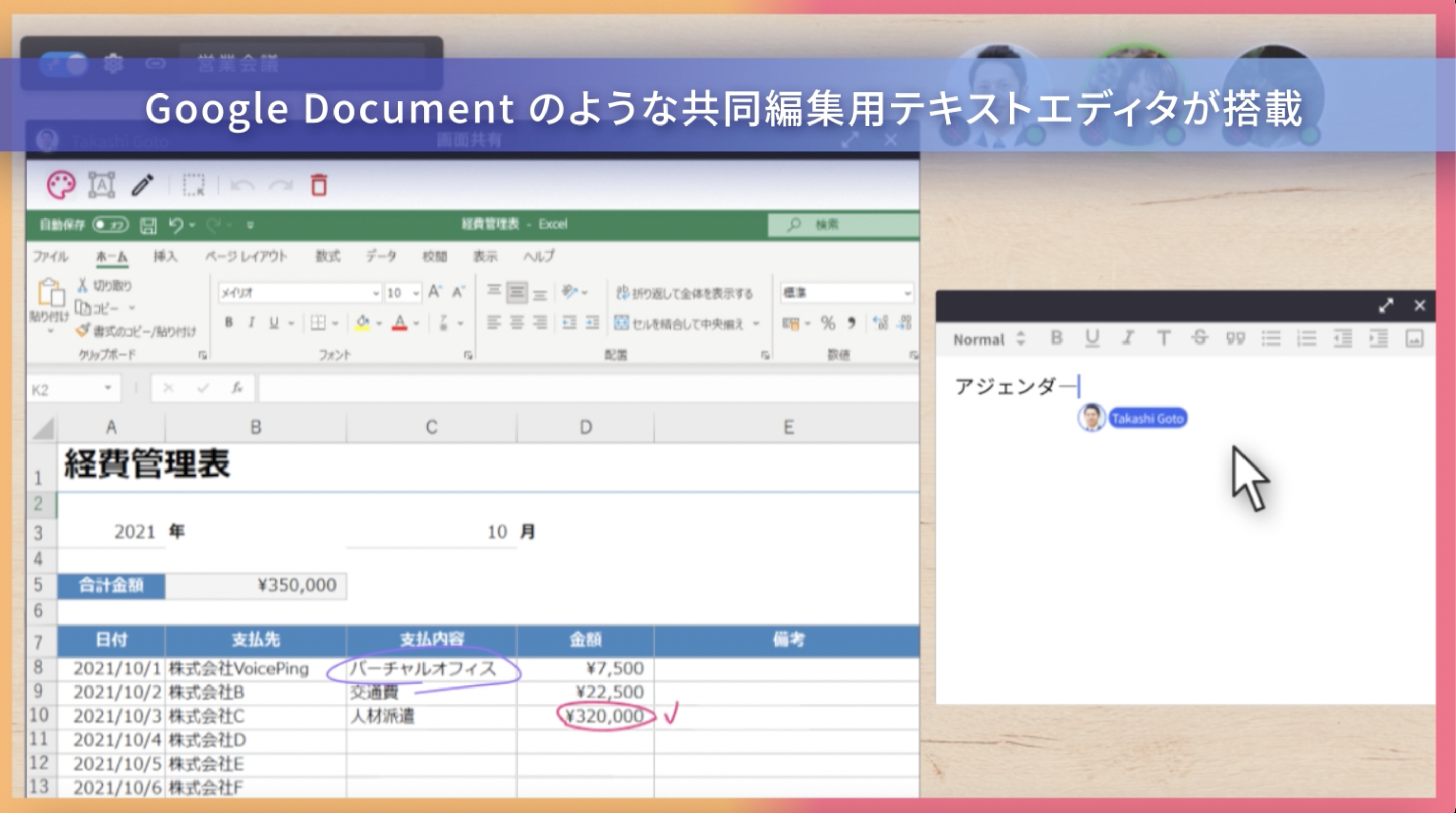Click the Excel 検索 search box
Viewport: 1456px width, 813px height.
coord(843,225)
